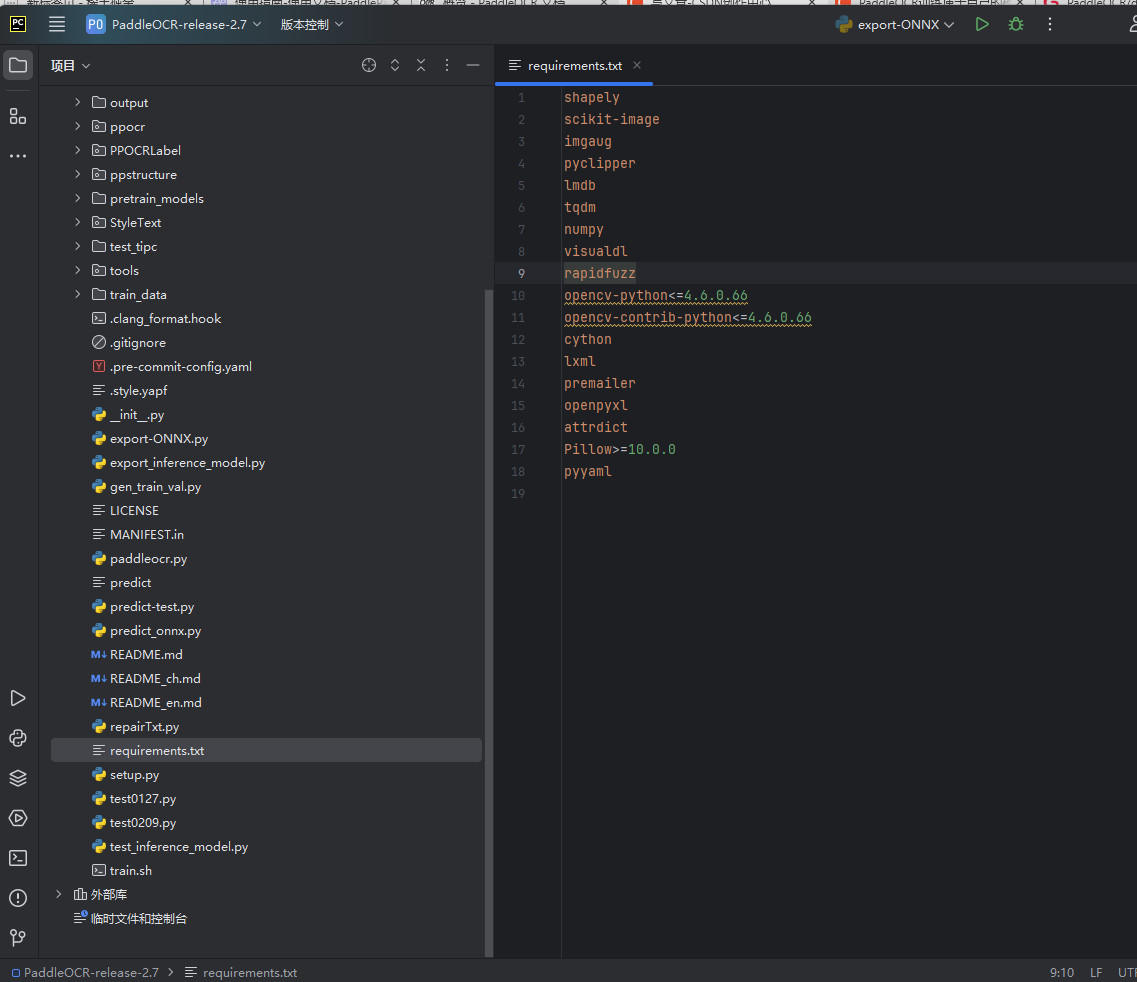This screenshot has width=1137, height=982.
Task: Expand the StyleText folder
Action: (x=78, y=222)
